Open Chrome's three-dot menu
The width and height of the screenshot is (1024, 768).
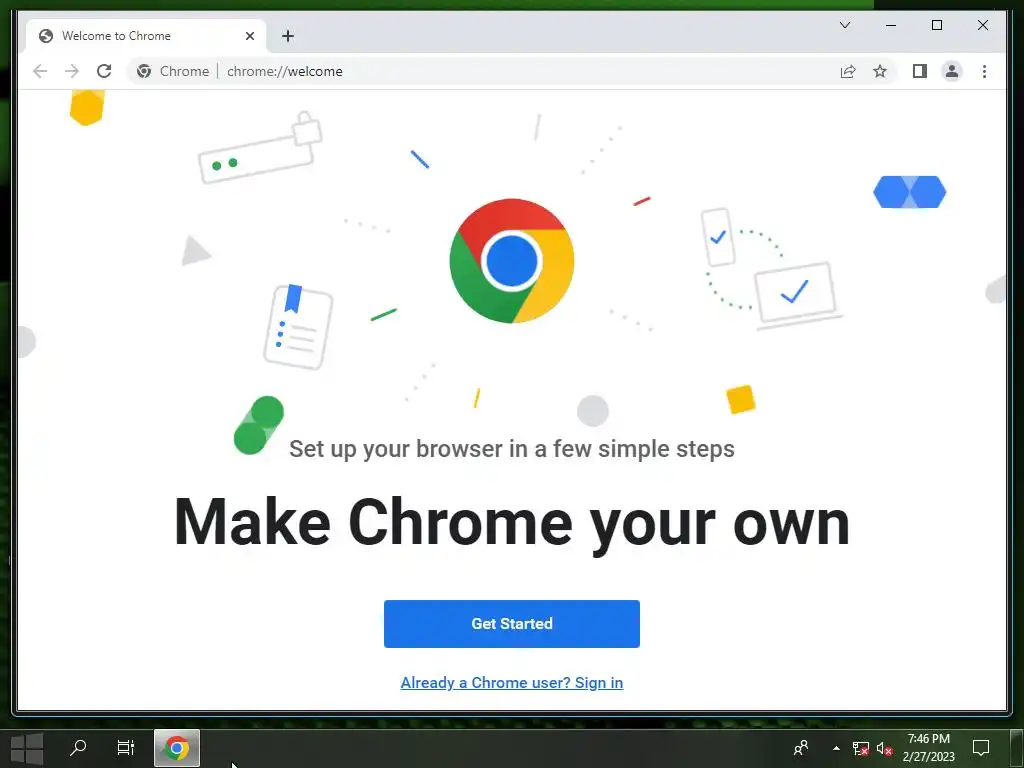tap(984, 71)
